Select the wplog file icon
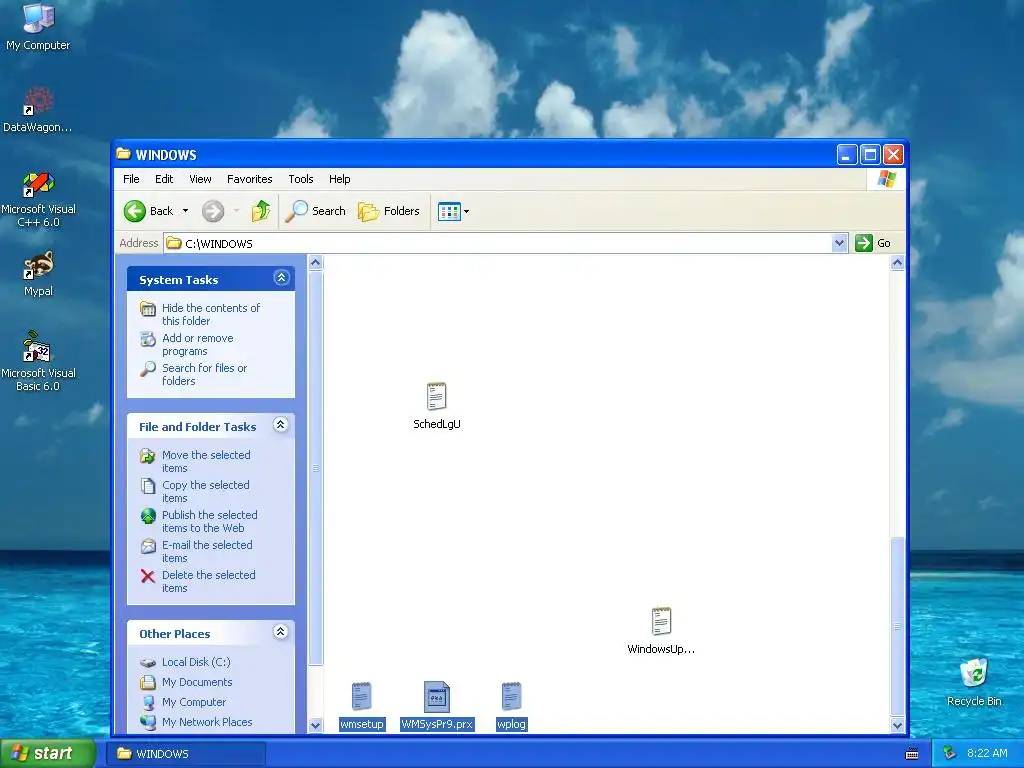The width and height of the screenshot is (1024, 768). pos(511,696)
